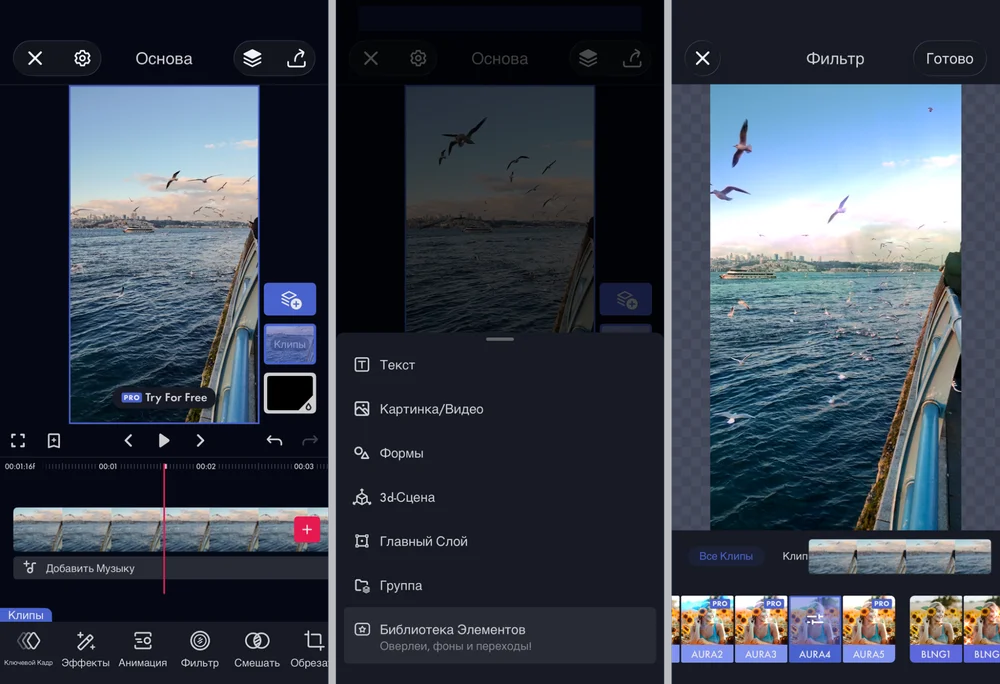1000x684 pixels.
Task: Open the Анимация tool in bottom toolbar
Action: [x=142, y=648]
